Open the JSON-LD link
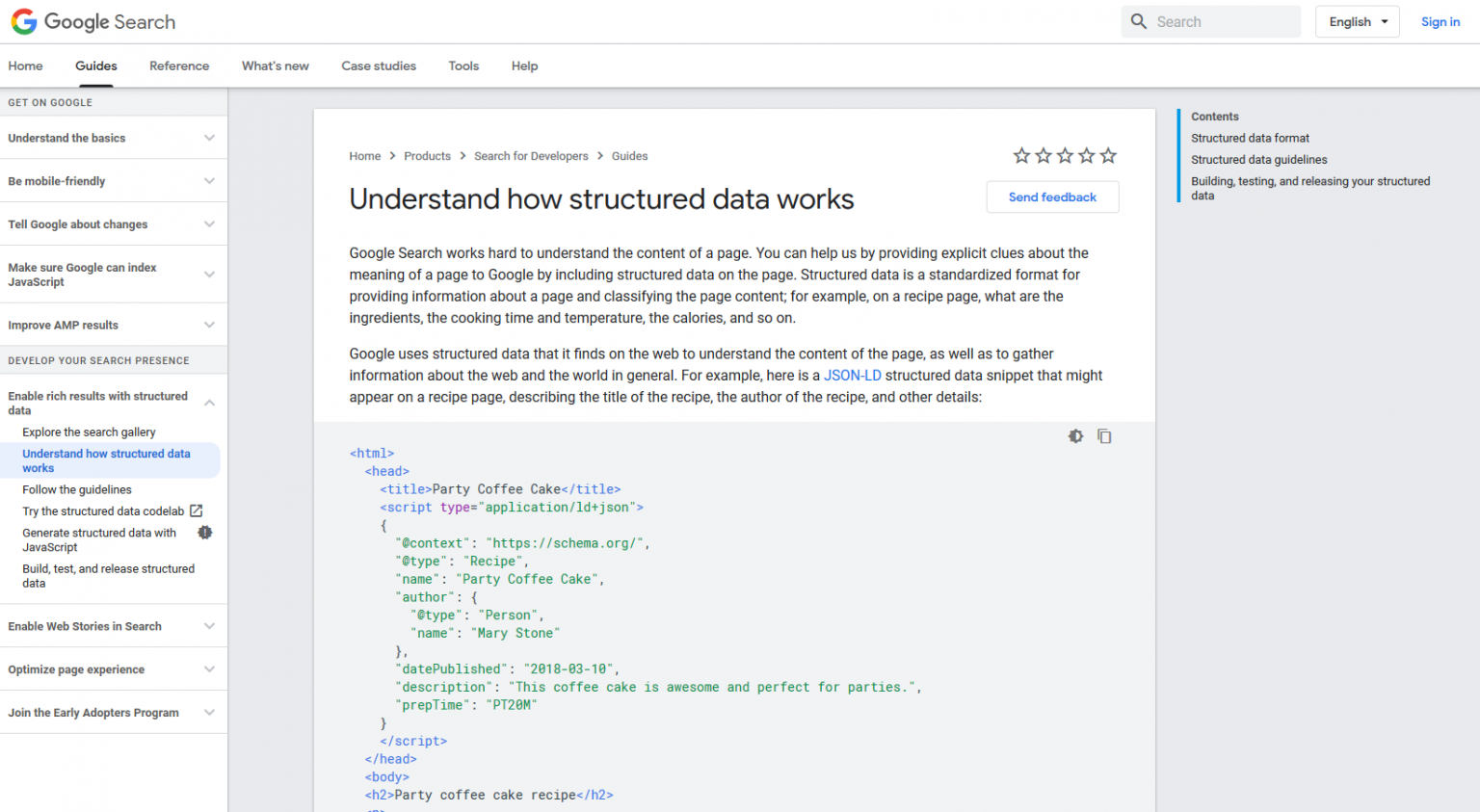The width and height of the screenshot is (1480, 812). [852, 376]
